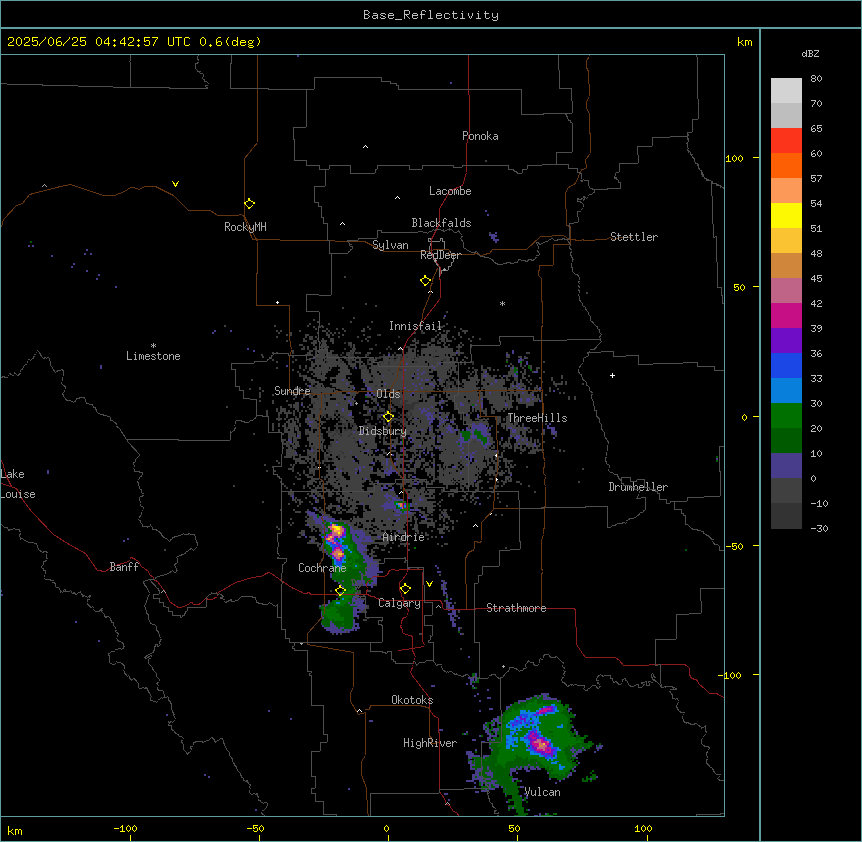The image size is (862, 842).
Task: Click the Calgary city label
Action: point(399,603)
